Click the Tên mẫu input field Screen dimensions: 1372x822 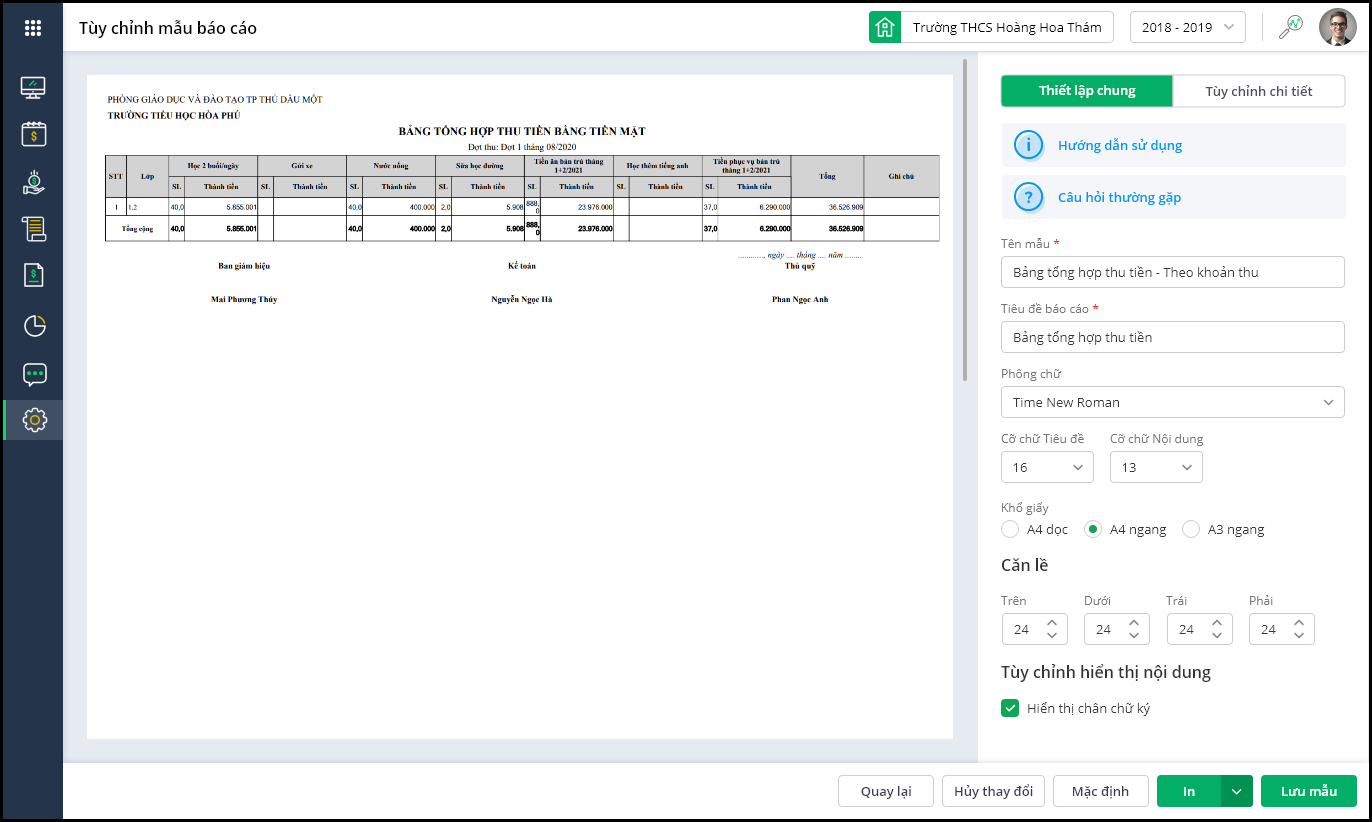(1172, 272)
